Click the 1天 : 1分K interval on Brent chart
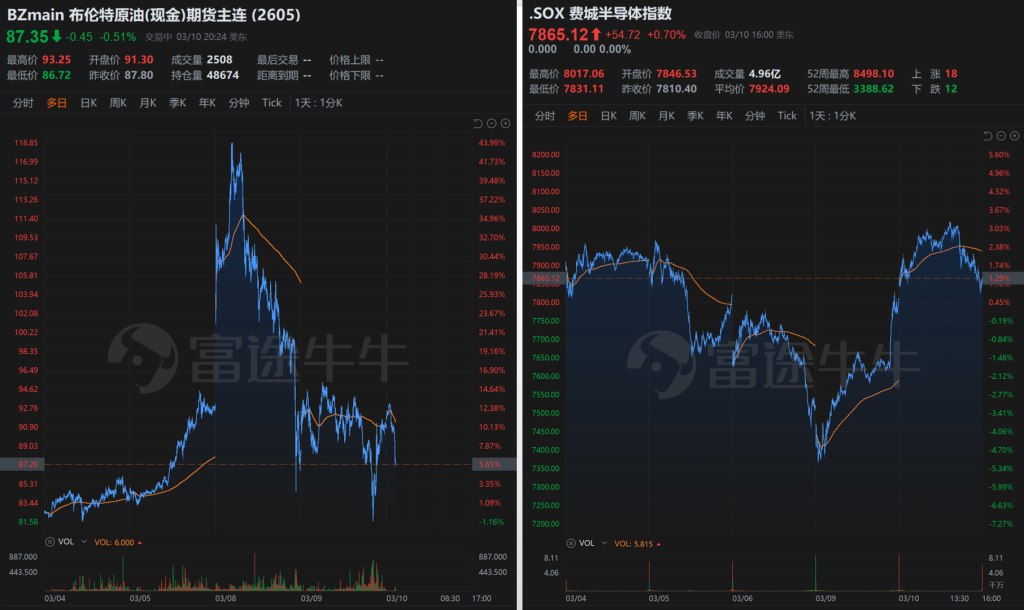The height and width of the screenshot is (610, 1024). pyautogui.click(x=320, y=102)
